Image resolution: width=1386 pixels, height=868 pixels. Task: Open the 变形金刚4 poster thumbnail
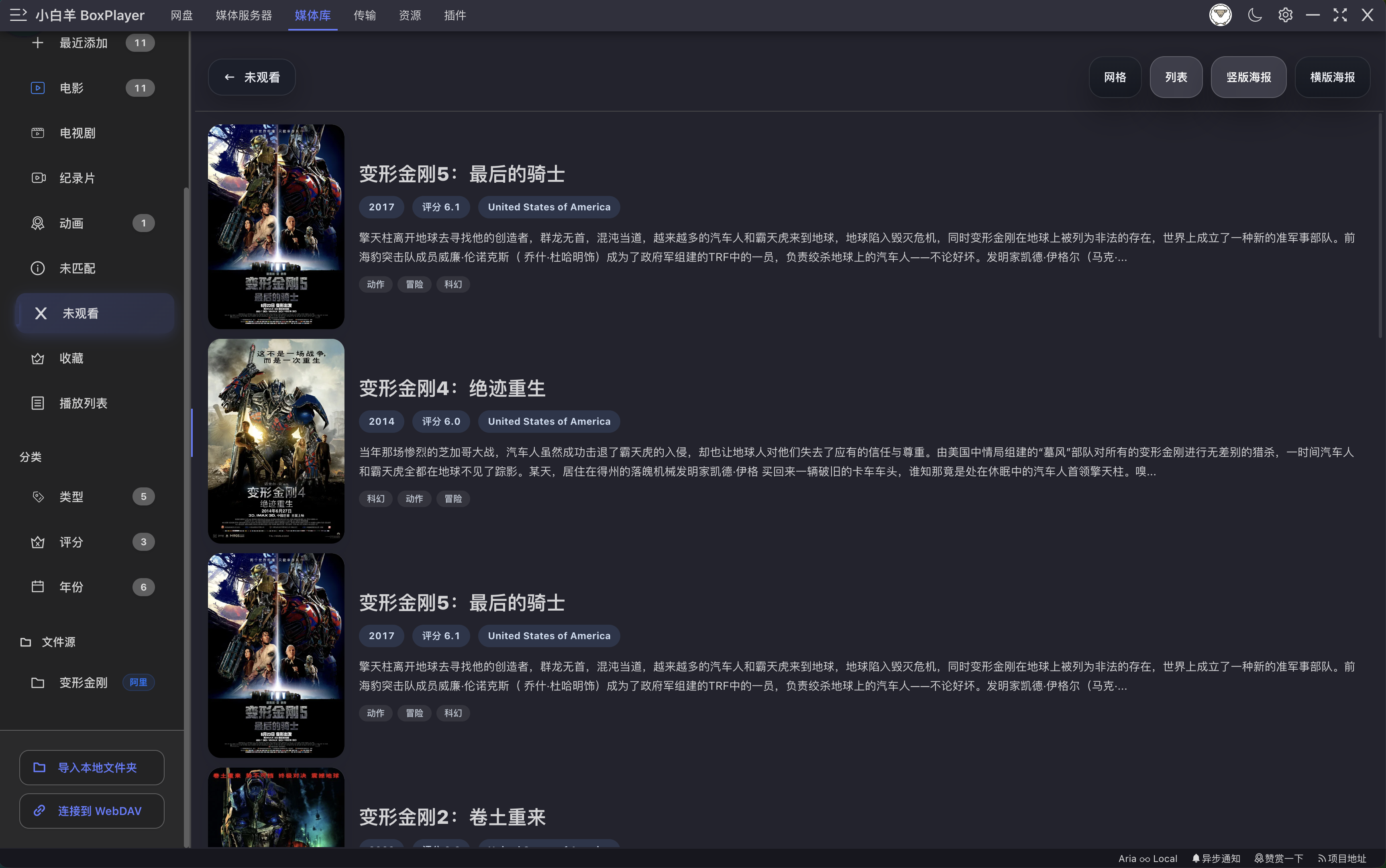pyautogui.click(x=275, y=441)
